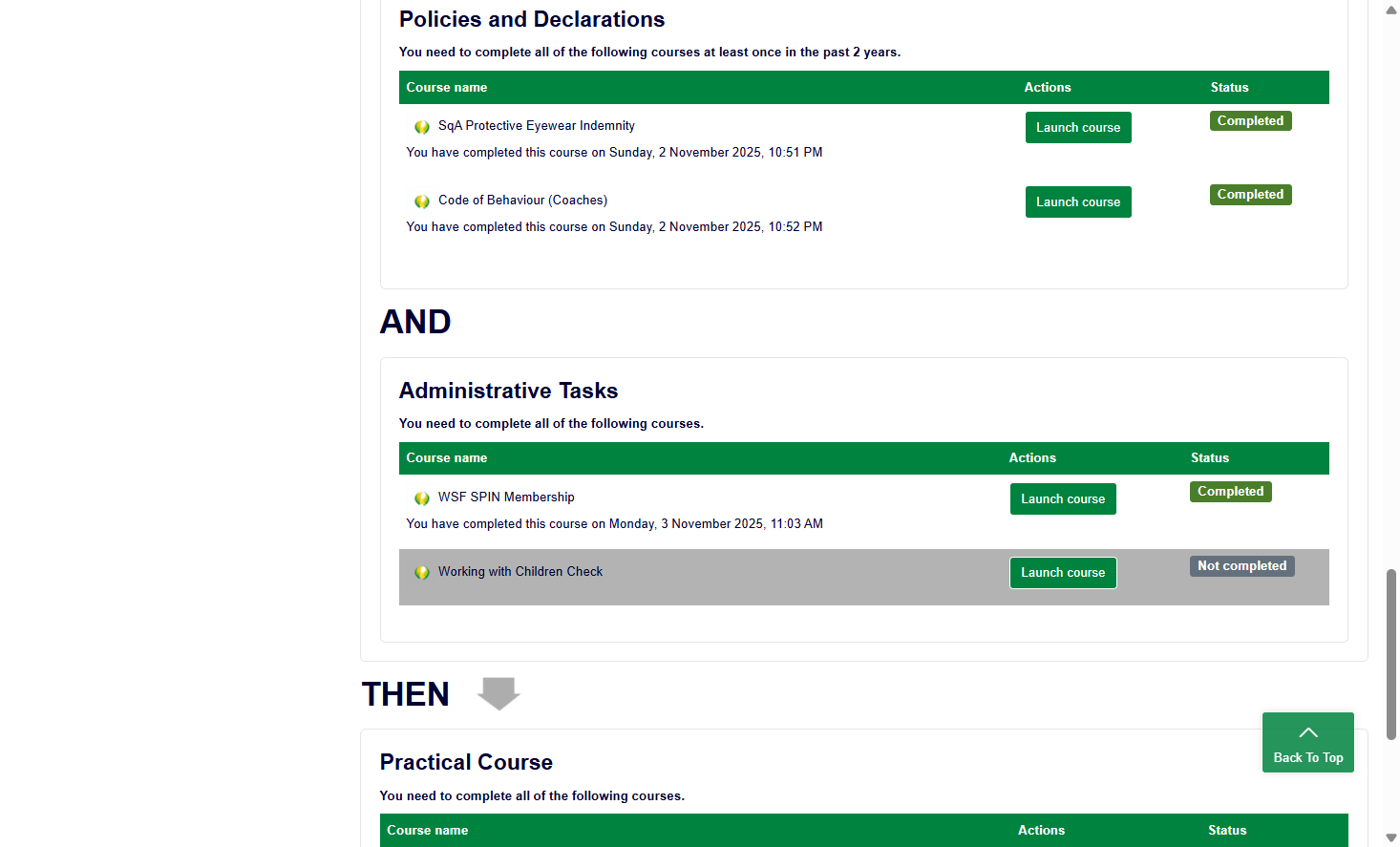1400x847 pixels.
Task: Launch the SqA Protective Eyewear Indemnity course
Action: (x=1078, y=128)
